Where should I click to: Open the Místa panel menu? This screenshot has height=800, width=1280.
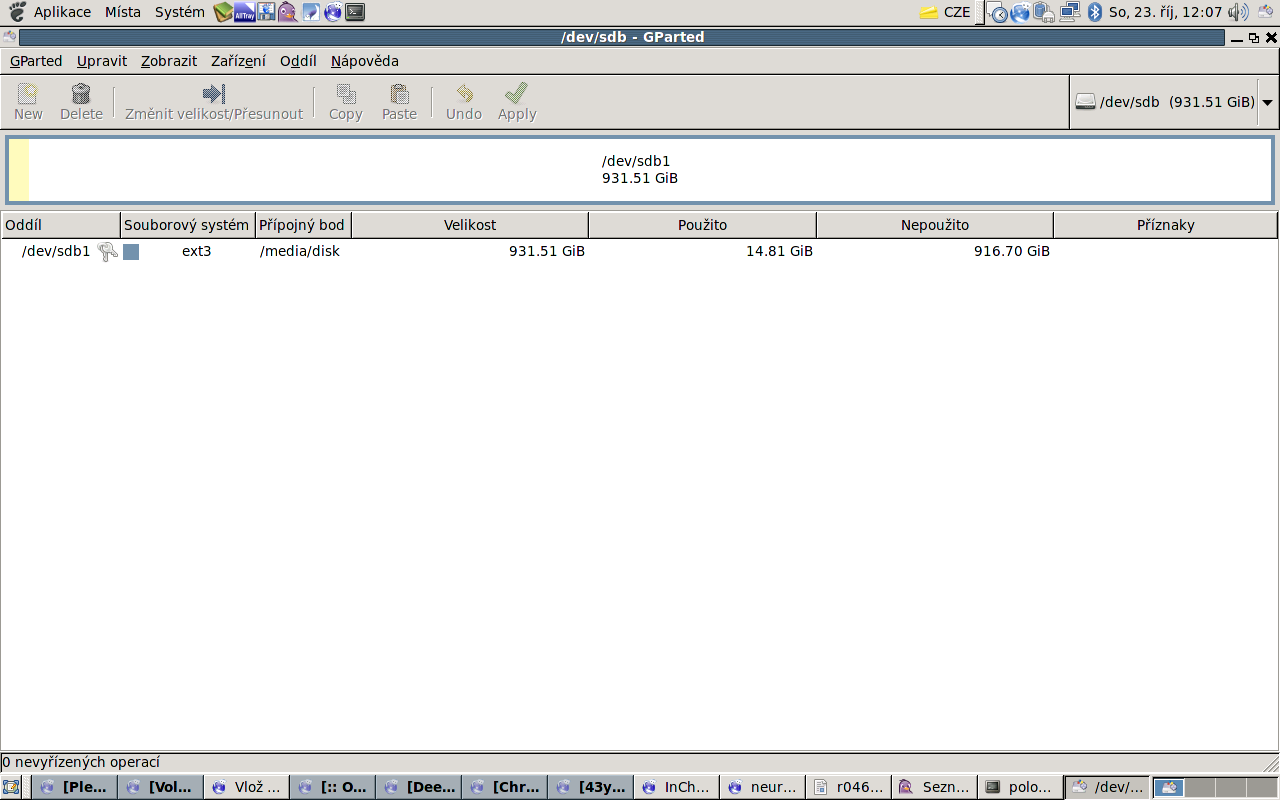point(123,12)
